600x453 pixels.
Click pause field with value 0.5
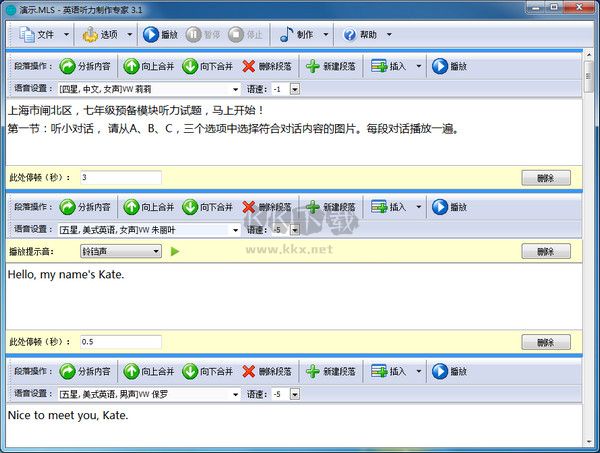(121, 342)
